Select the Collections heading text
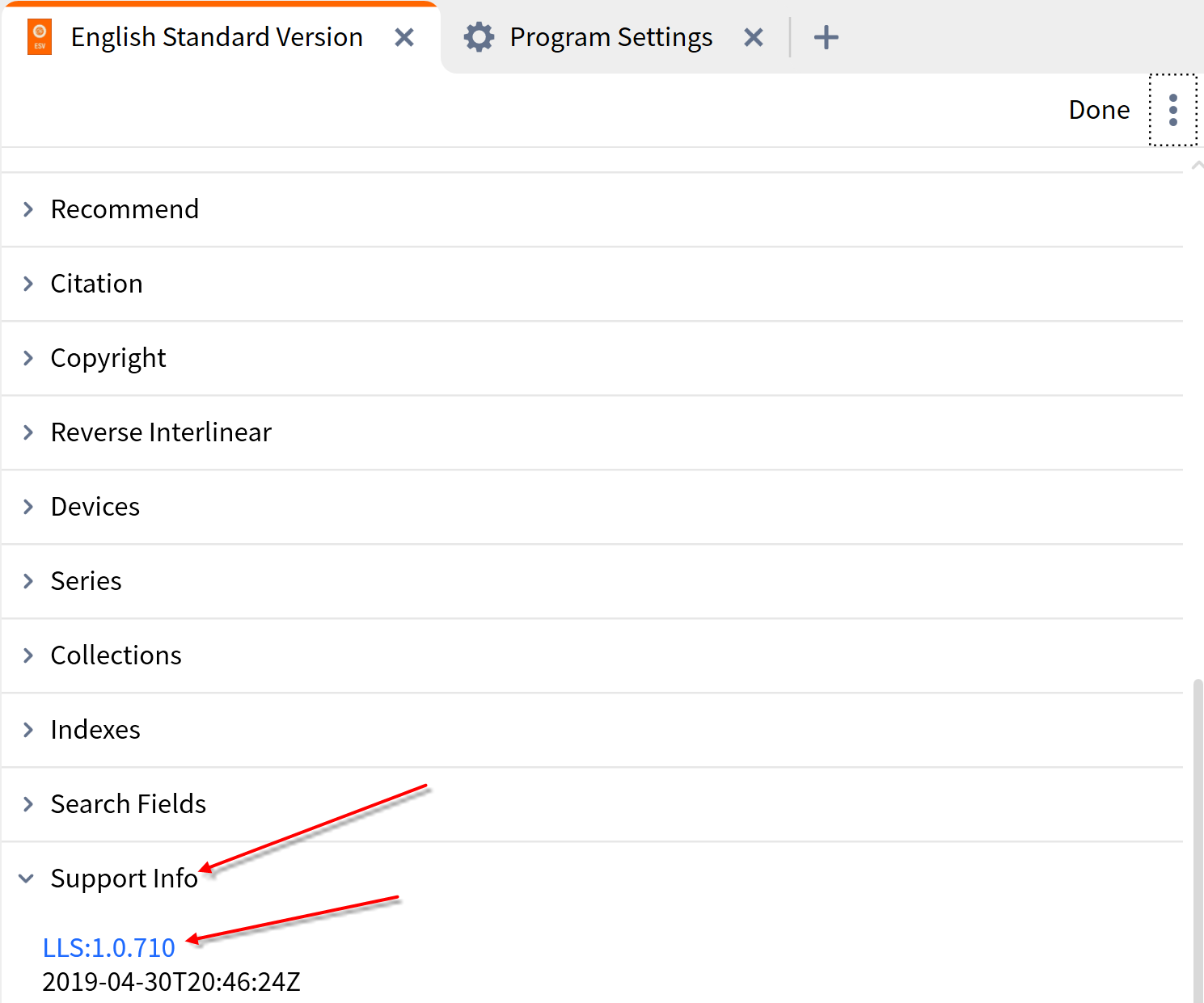Image resolution: width=1204 pixels, height=1003 pixels. [x=116, y=655]
